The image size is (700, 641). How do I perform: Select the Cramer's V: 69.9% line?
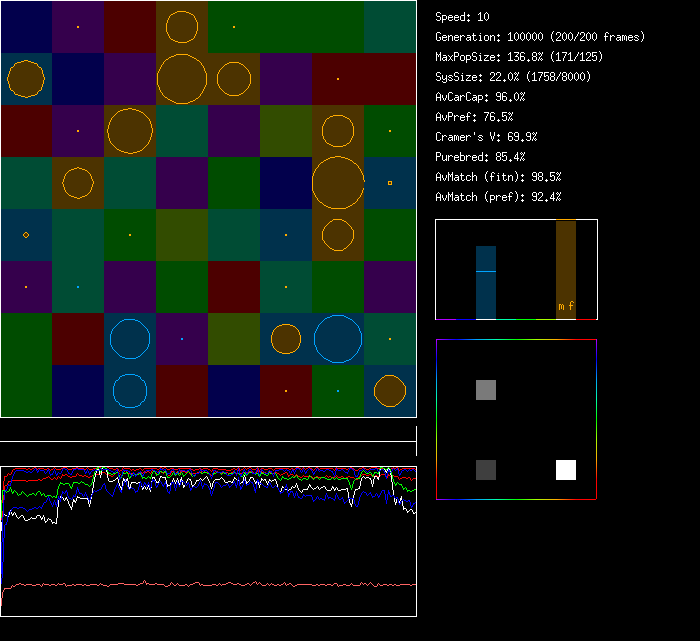point(487,137)
